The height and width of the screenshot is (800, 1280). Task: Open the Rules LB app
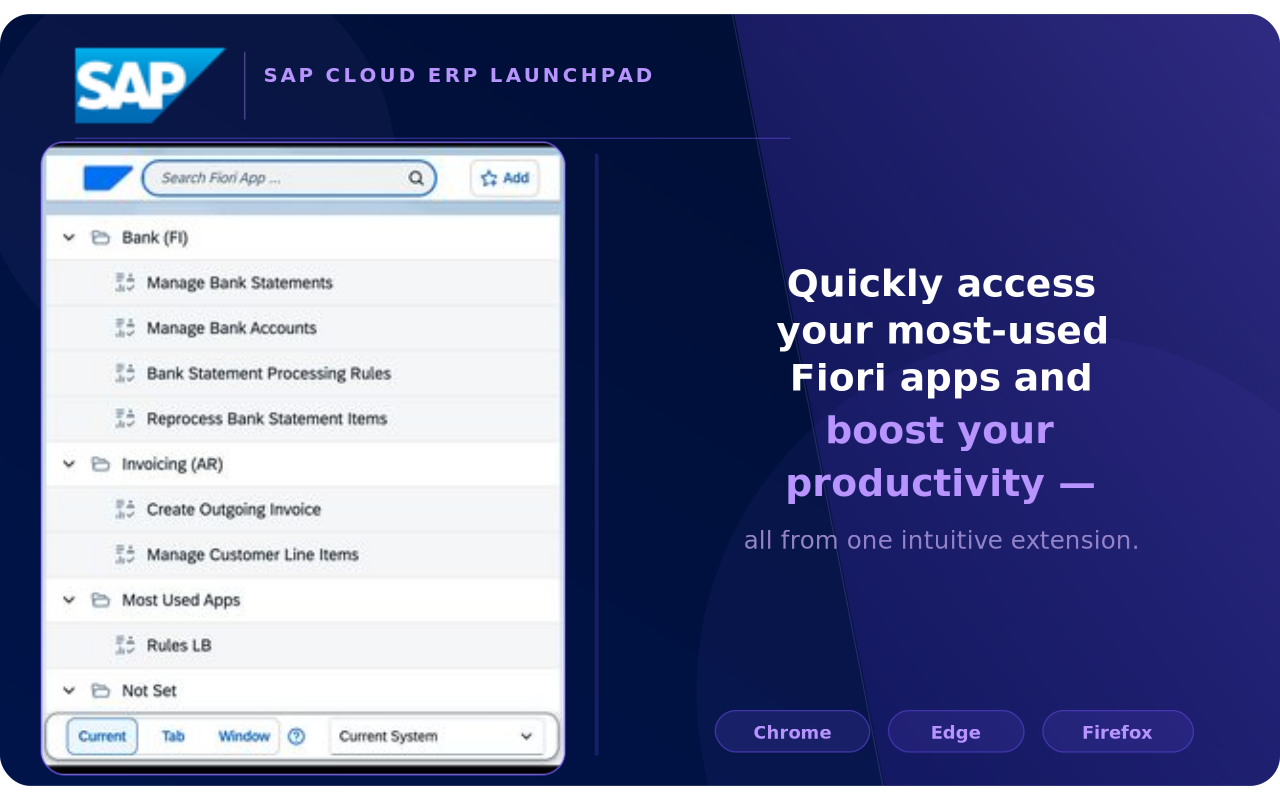pyautogui.click(x=303, y=645)
